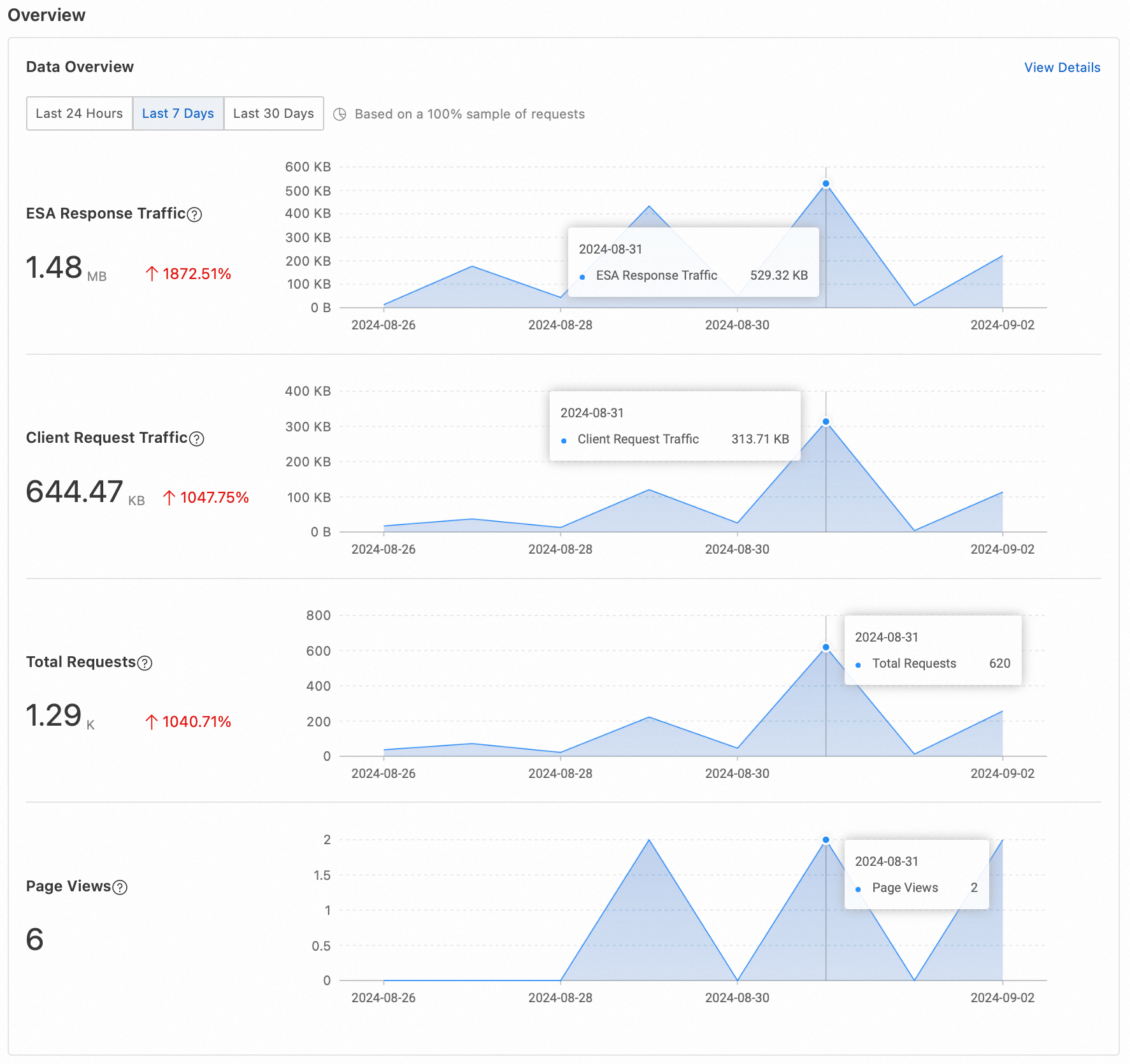
Task: Click 2024-08-30 label under Client Request chart
Action: click(737, 549)
